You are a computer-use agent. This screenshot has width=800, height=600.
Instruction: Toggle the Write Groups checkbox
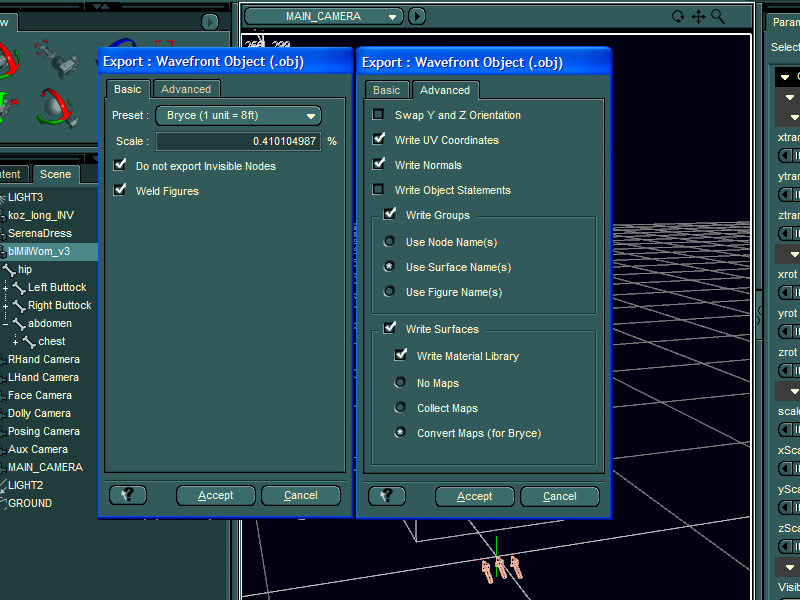tap(390, 214)
